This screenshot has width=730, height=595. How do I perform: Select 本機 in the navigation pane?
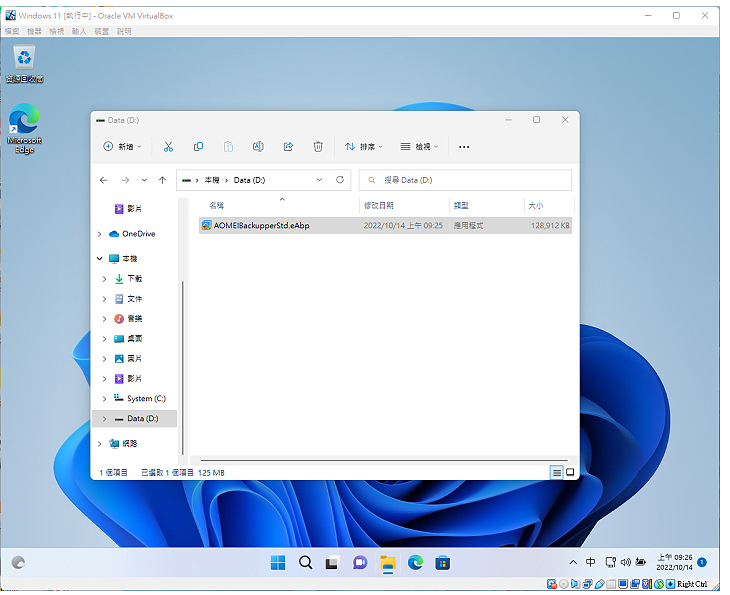[x=129, y=258]
